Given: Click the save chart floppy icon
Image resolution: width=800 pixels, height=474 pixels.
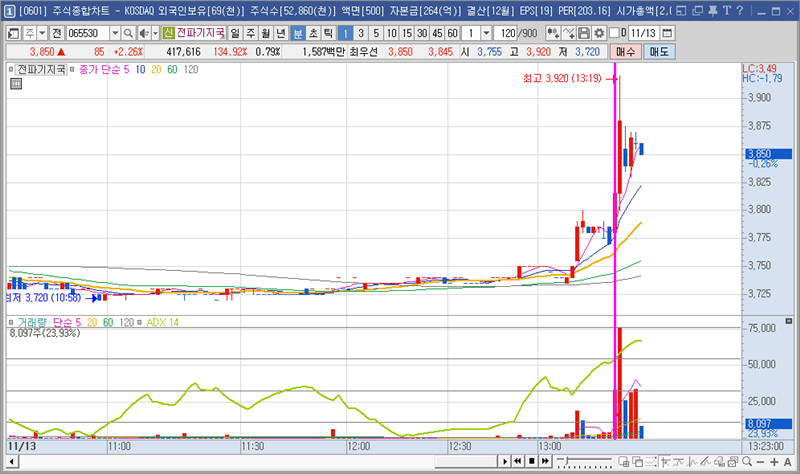Looking at the screenshot, I should (584, 33).
